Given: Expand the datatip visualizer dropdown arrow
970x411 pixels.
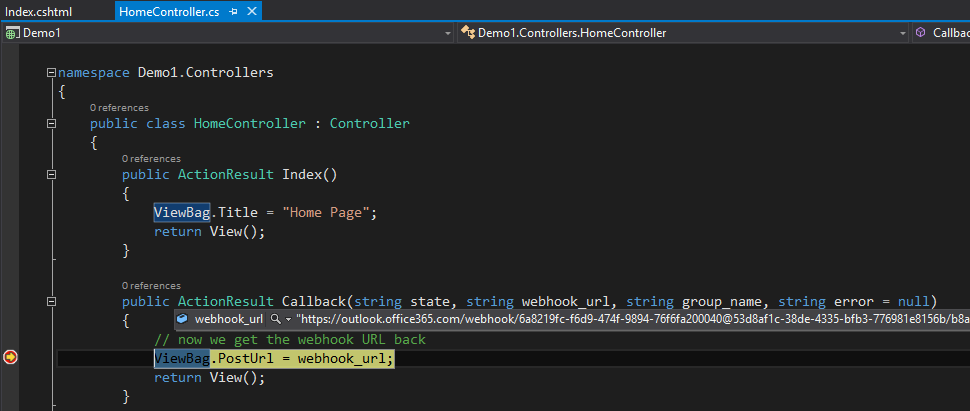Looking at the screenshot, I should pyautogui.click(x=288, y=319).
